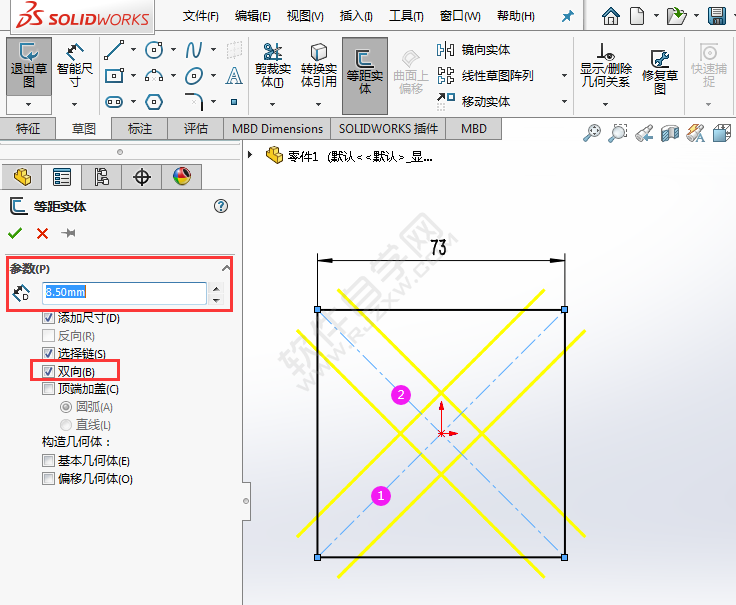Click Offset Entities (等距实体) toolbar button
Image resolution: width=736 pixels, height=605 pixels.
(365, 76)
